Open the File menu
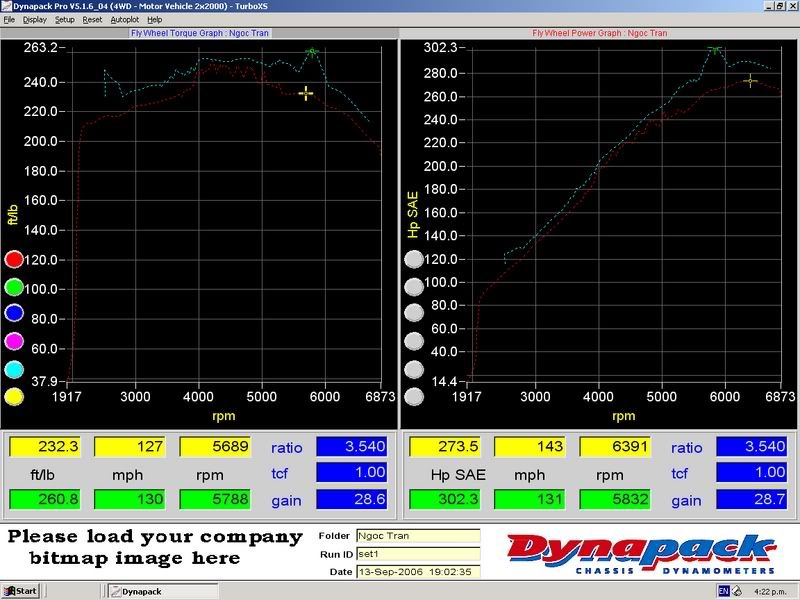This screenshot has height=600, width=800. click(x=9, y=19)
